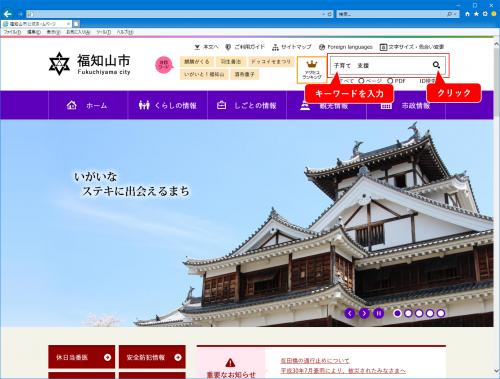Click the smiley feedback icon

click(x=494, y=14)
